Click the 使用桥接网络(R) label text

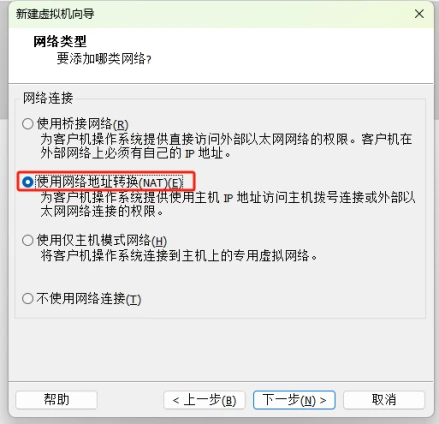click(83, 124)
